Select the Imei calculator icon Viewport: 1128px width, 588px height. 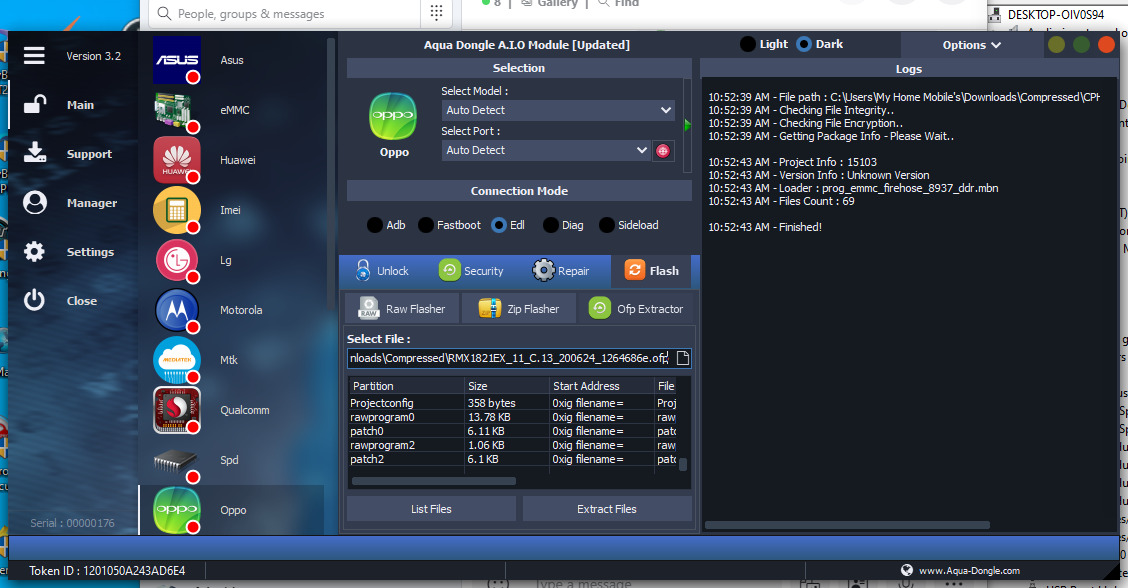(176, 210)
